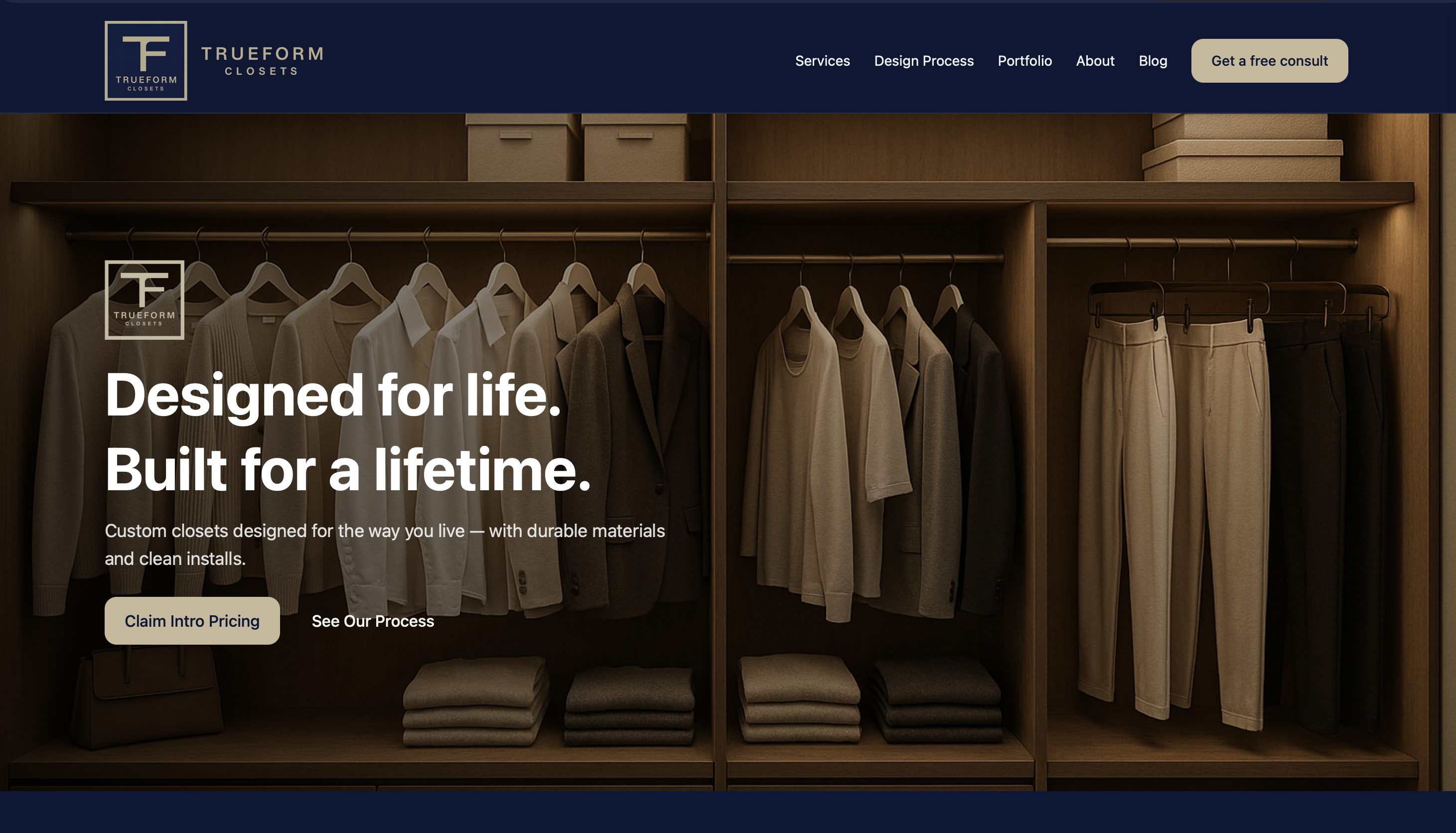Open the Services nav item
Screen dimensions: 1456x833
pos(822,61)
